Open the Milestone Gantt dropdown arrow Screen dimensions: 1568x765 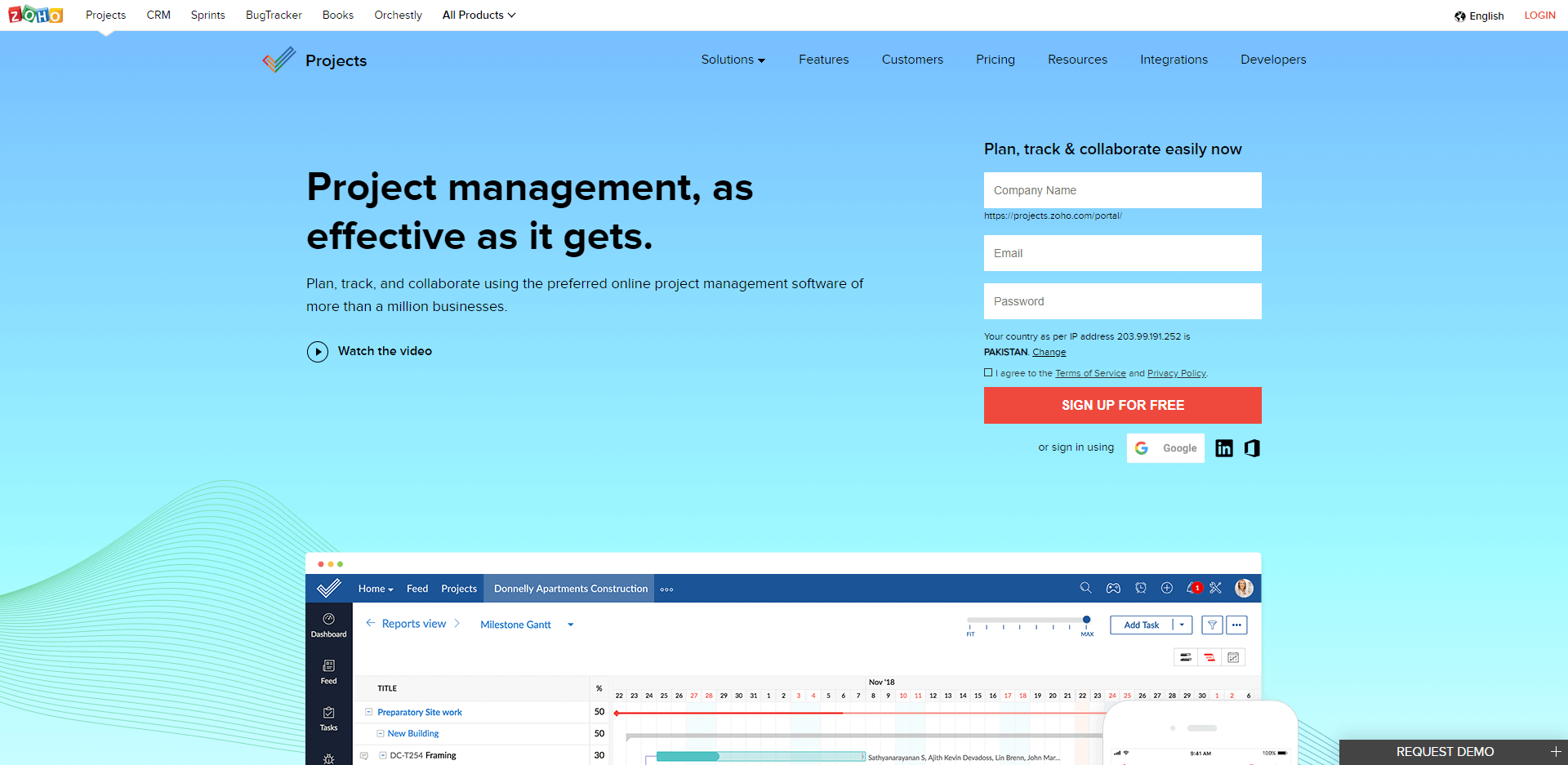pyautogui.click(x=571, y=625)
